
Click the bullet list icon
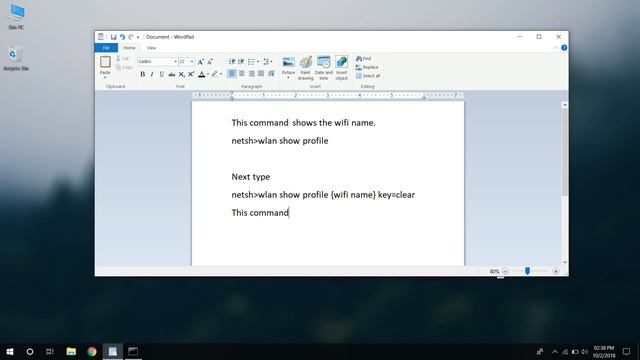251,62
